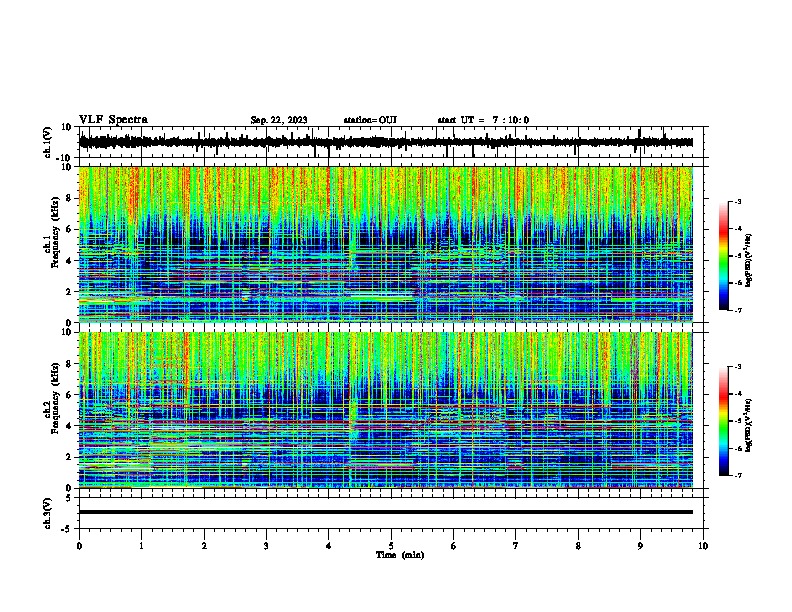This screenshot has width=792, height=612.
Task: Click the "4" tick label on the time axis
Action: [329, 546]
